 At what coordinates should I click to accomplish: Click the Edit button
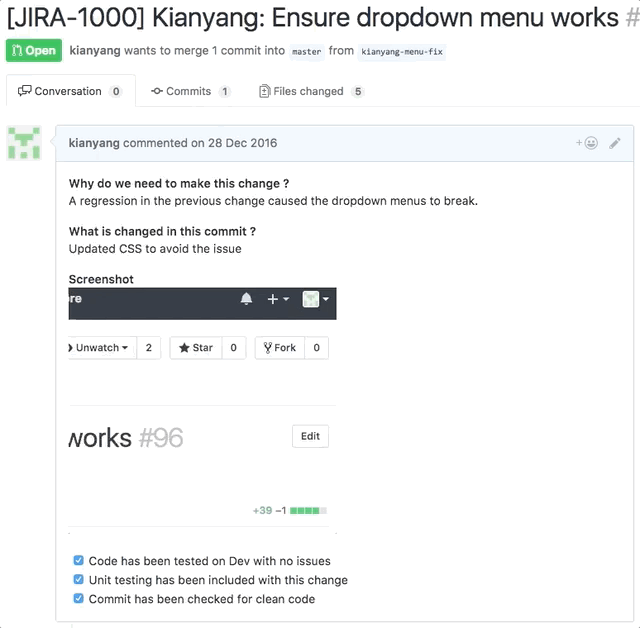310,436
